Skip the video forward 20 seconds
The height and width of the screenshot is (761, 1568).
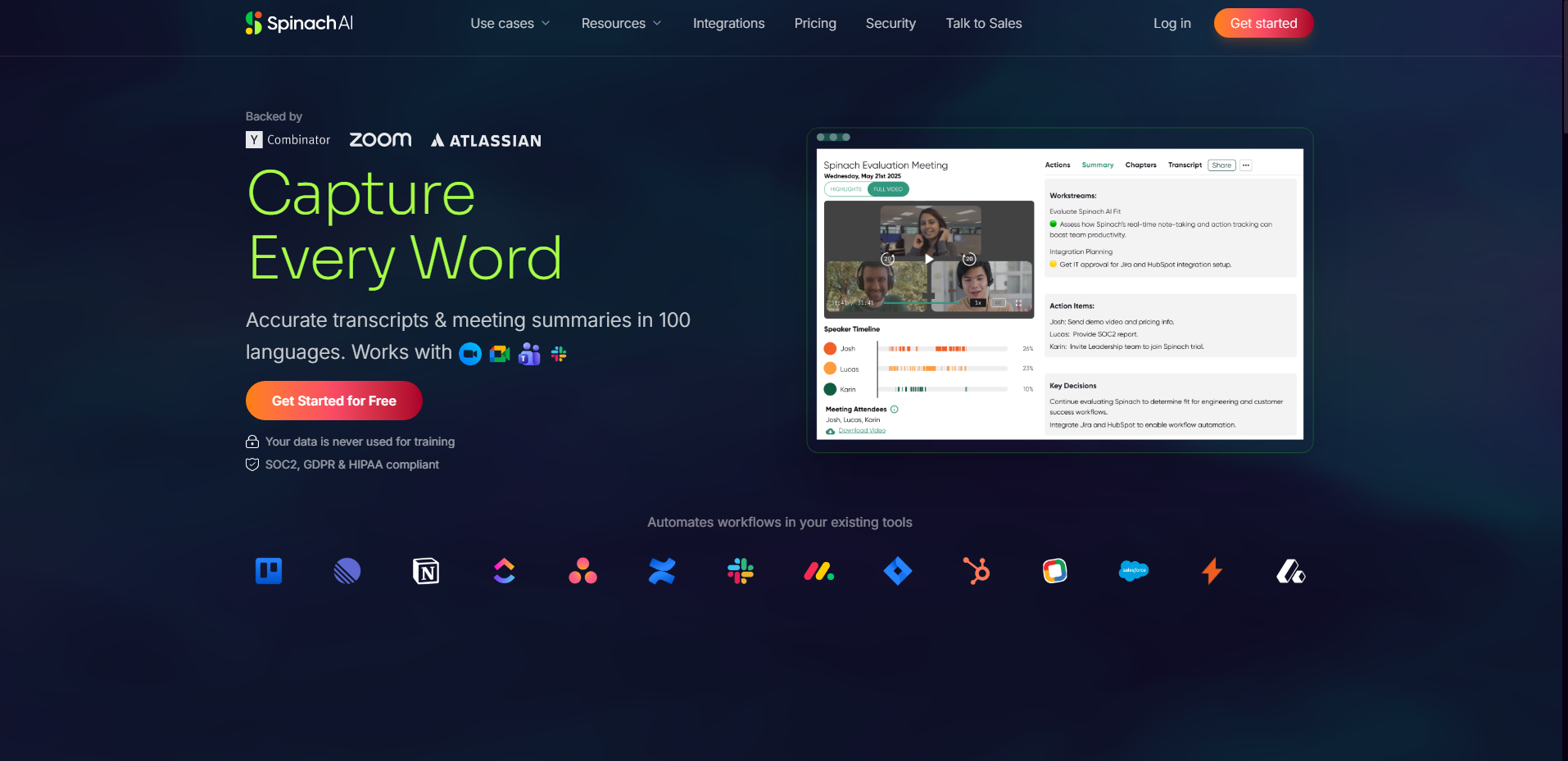pyautogui.click(x=969, y=259)
